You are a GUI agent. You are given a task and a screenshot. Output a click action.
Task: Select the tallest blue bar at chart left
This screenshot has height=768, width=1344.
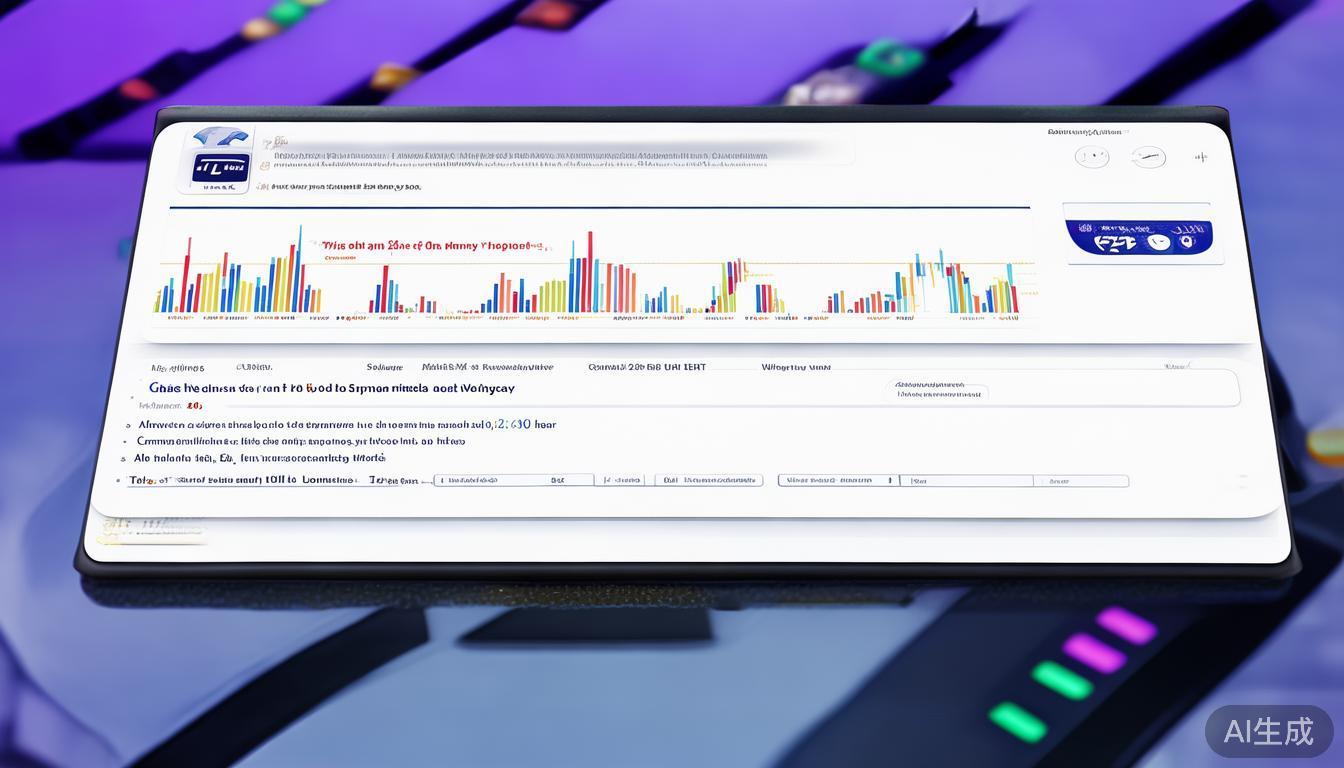point(298,270)
